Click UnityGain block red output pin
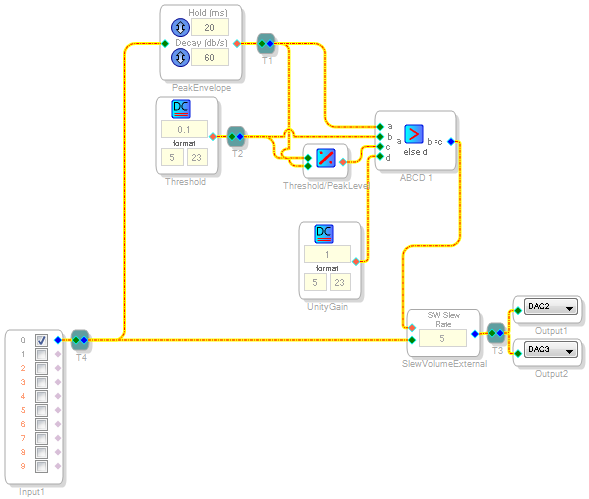This screenshot has width=589, height=499. pyautogui.click(x=356, y=262)
